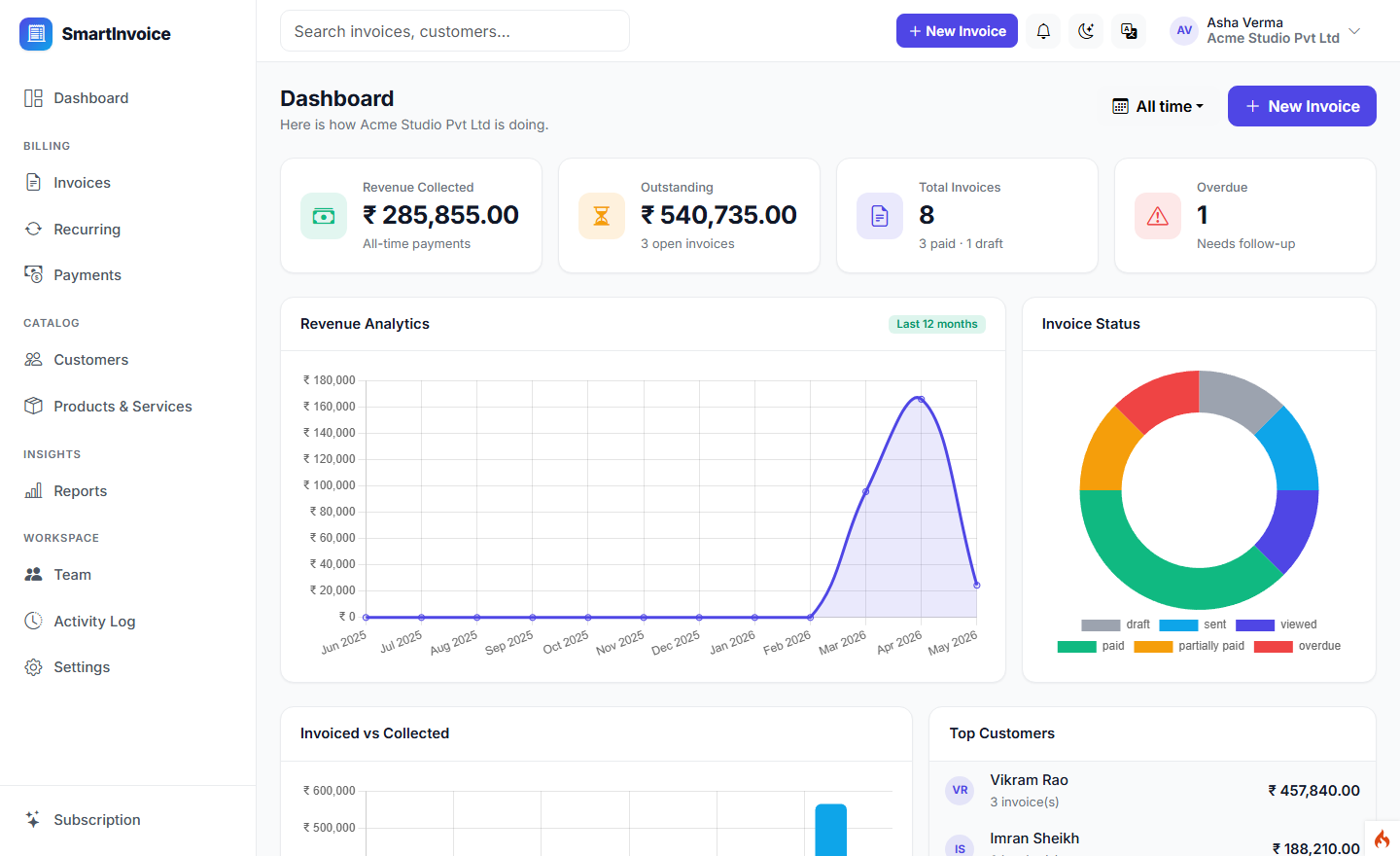Click the calendar icon beside All time
This screenshot has width=1400, height=856.
tap(1120, 106)
